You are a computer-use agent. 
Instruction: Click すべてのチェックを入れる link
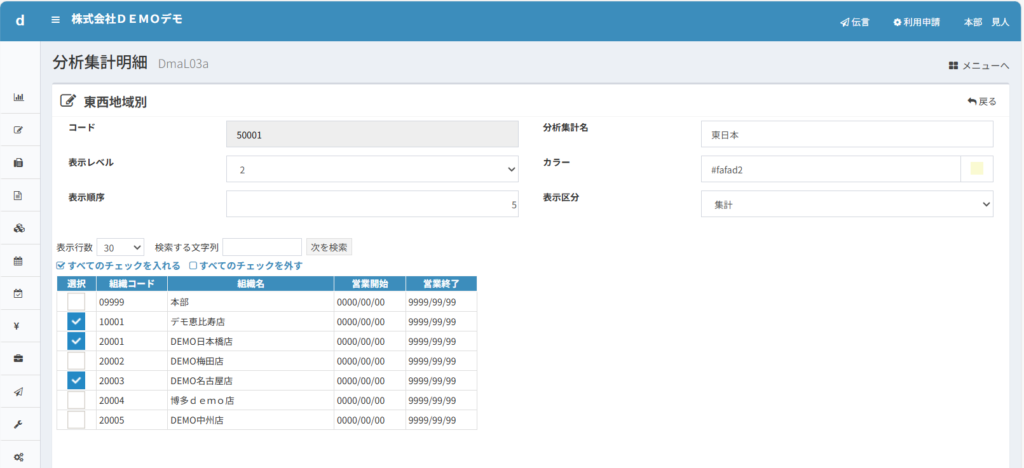[119, 266]
